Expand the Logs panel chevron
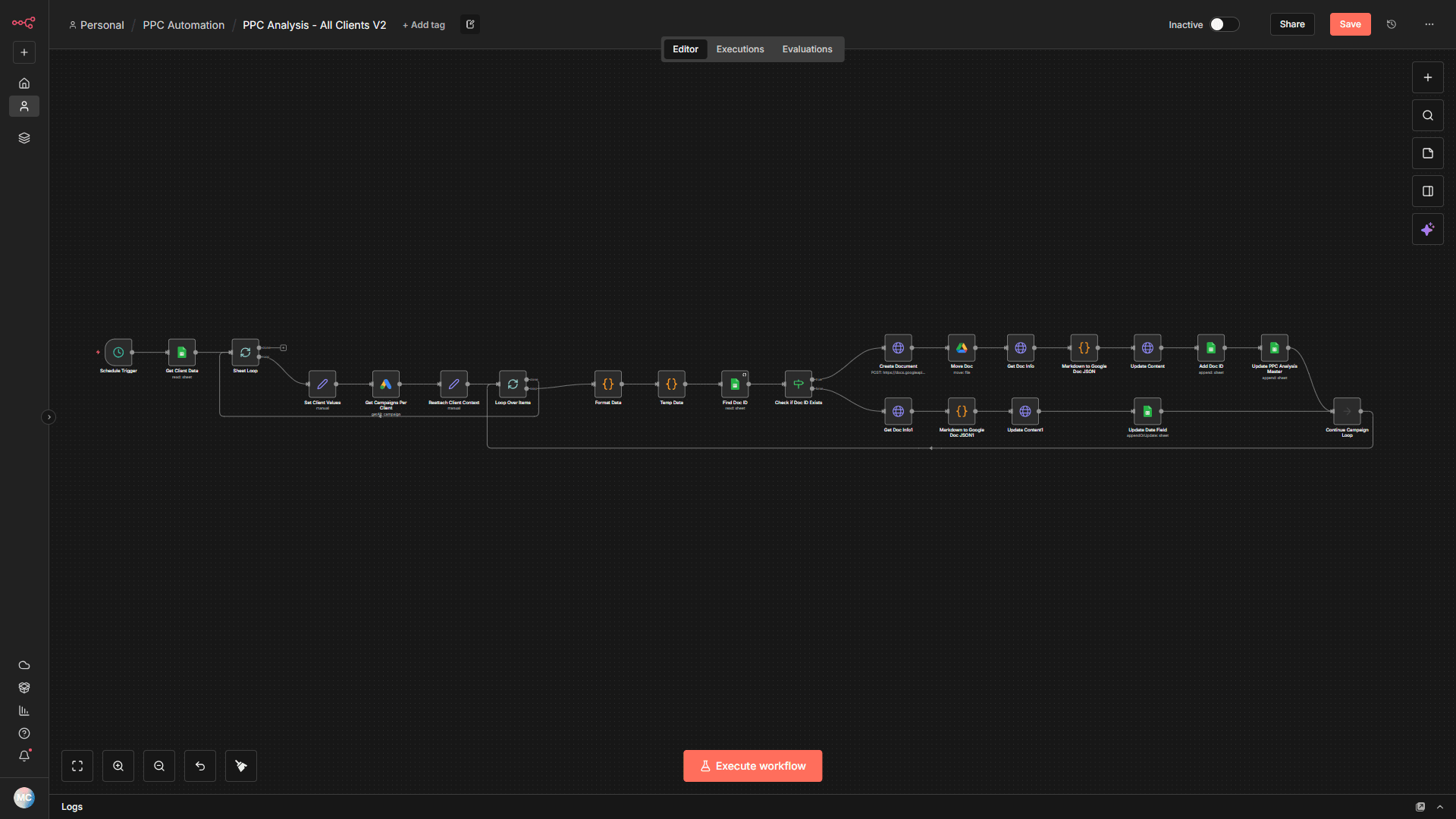This screenshot has width=1456, height=819. [1440, 807]
